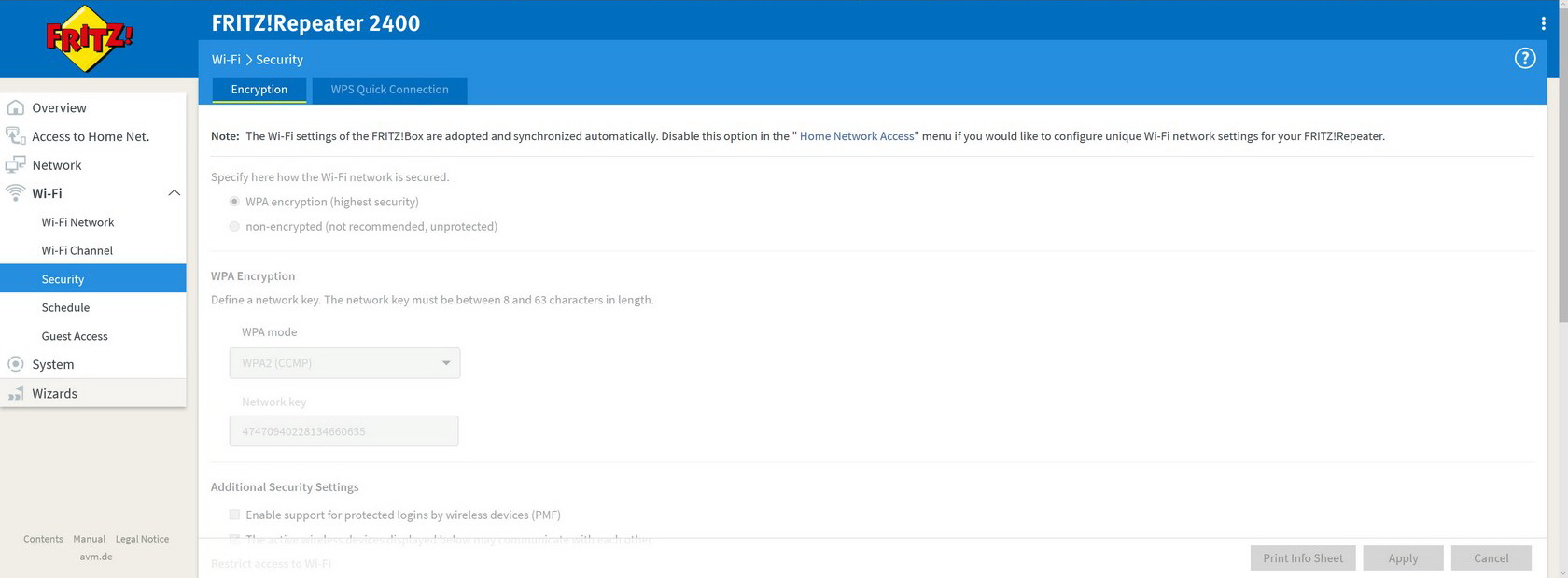The width and height of the screenshot is (1568, 578).
Task: Switch to WPS Quick Connection tab
Action: point(389,90)
